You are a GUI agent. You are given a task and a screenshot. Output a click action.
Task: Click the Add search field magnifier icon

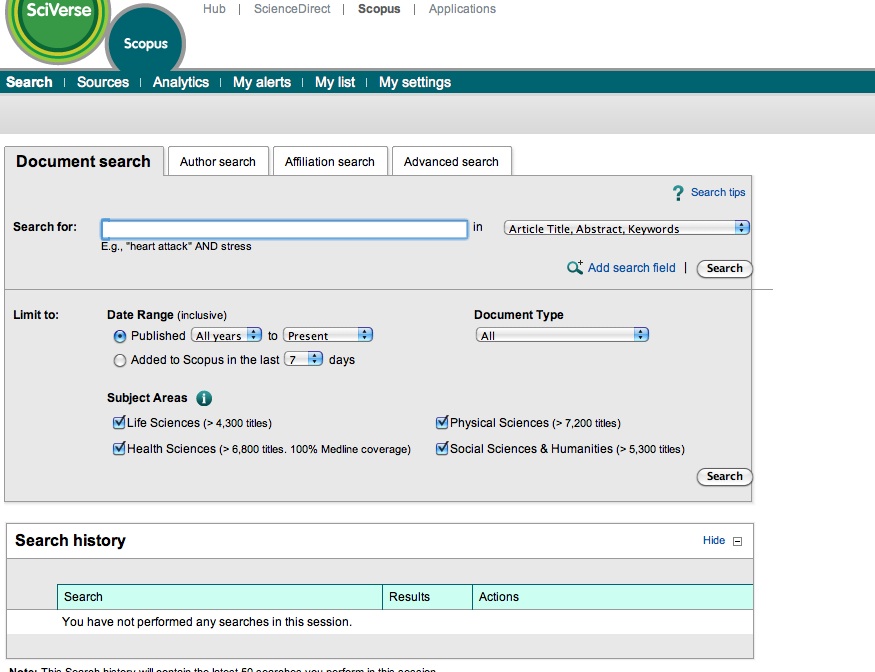tap(575, 267)
